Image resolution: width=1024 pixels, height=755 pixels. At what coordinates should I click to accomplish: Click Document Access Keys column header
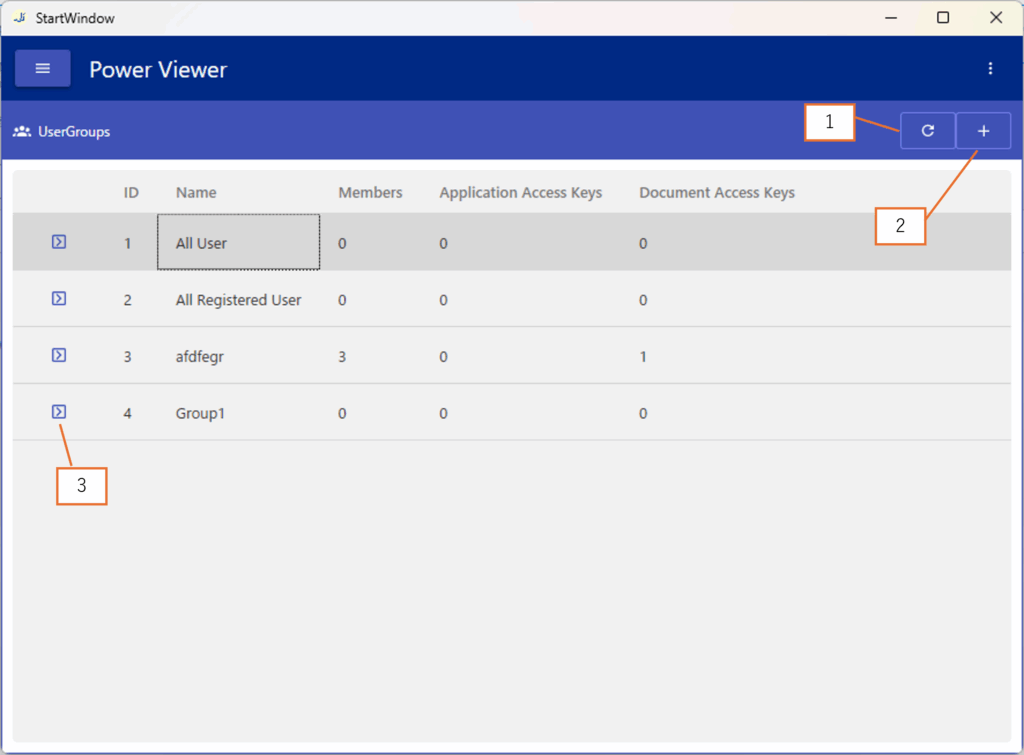pos(716,192)
